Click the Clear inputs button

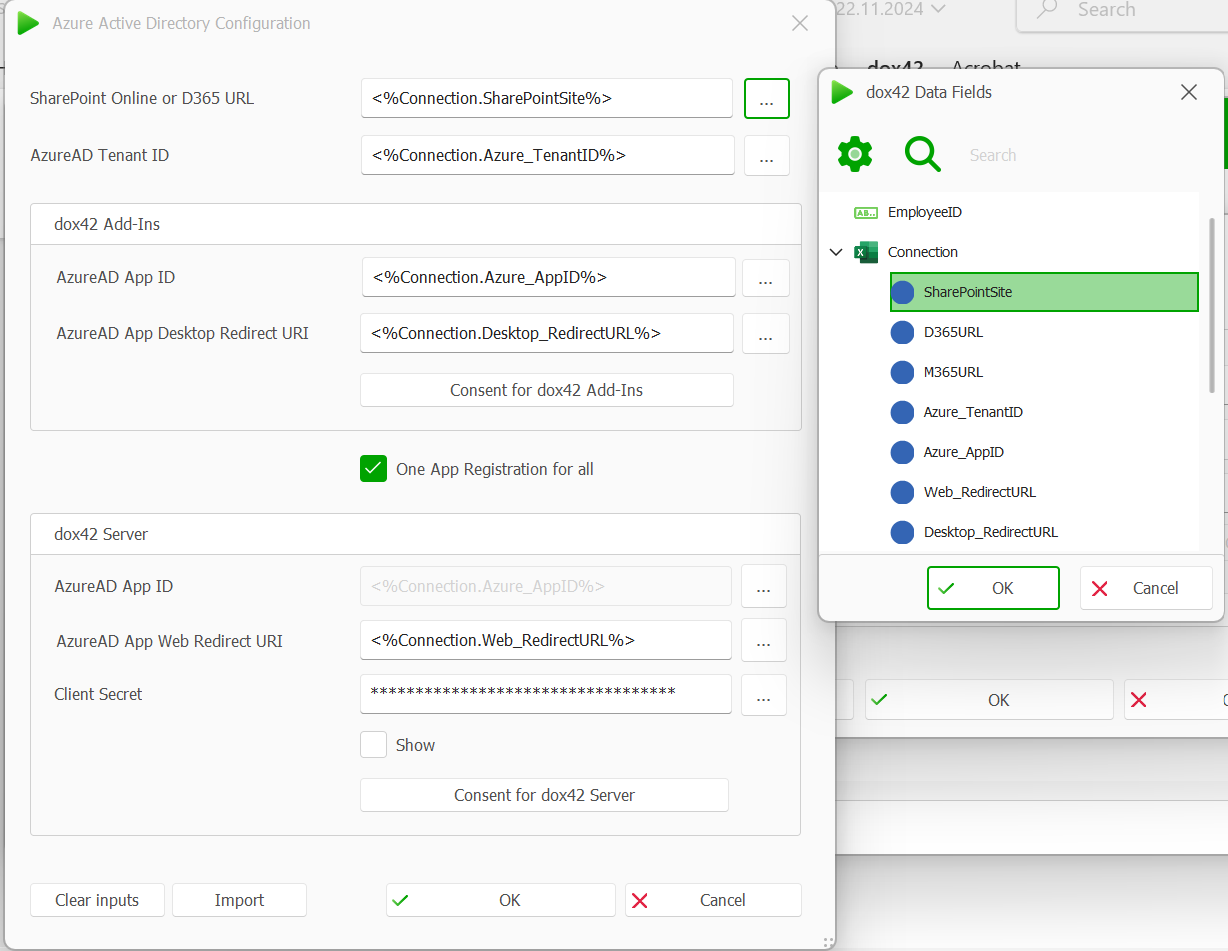(97, 900)
